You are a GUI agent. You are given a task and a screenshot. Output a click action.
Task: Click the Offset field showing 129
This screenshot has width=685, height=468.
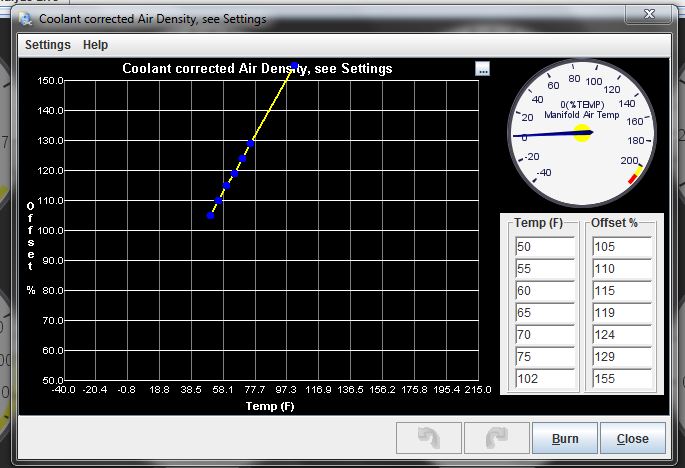tap(621, 357)
